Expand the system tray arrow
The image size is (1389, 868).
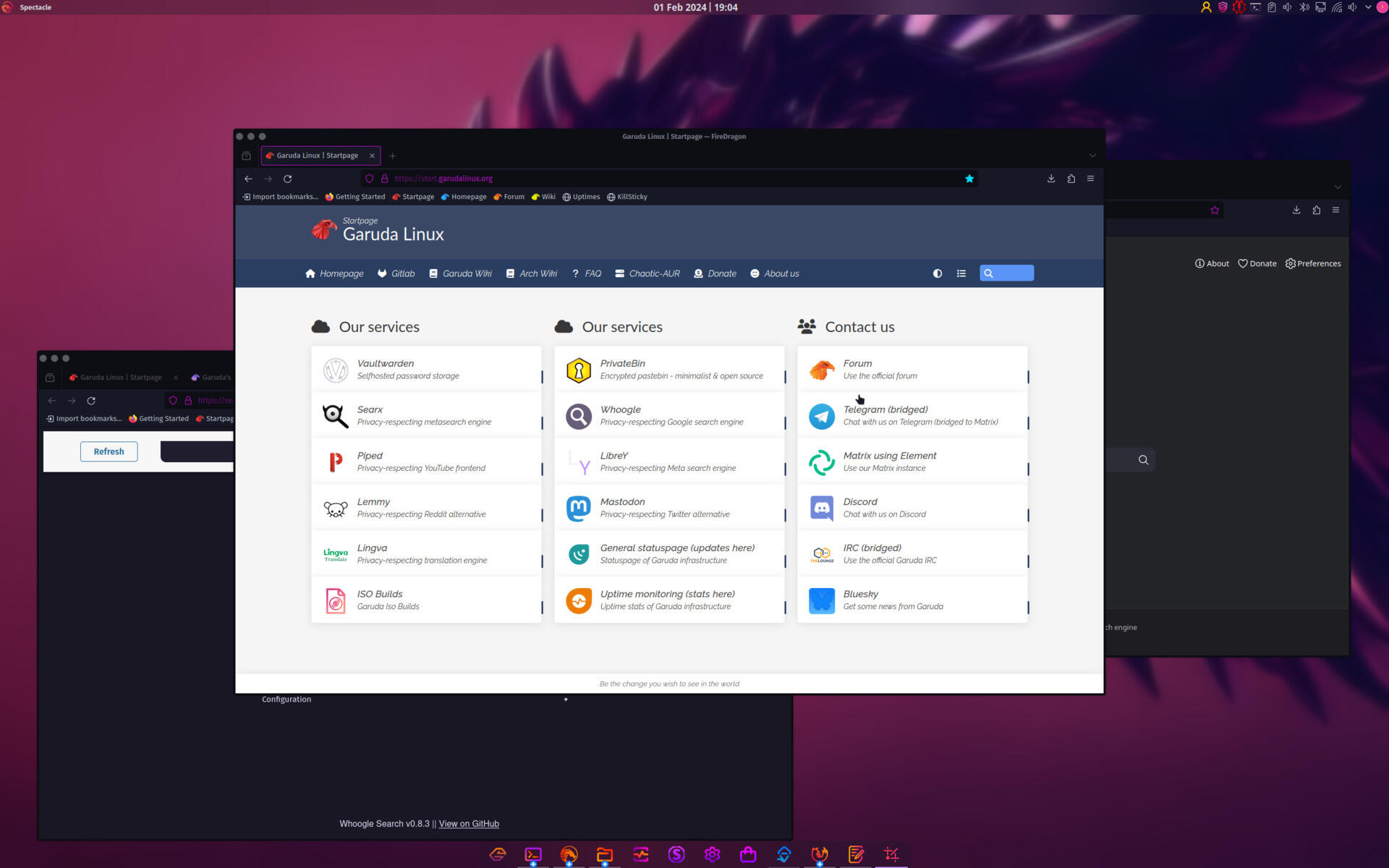(x=1368, y=7)
